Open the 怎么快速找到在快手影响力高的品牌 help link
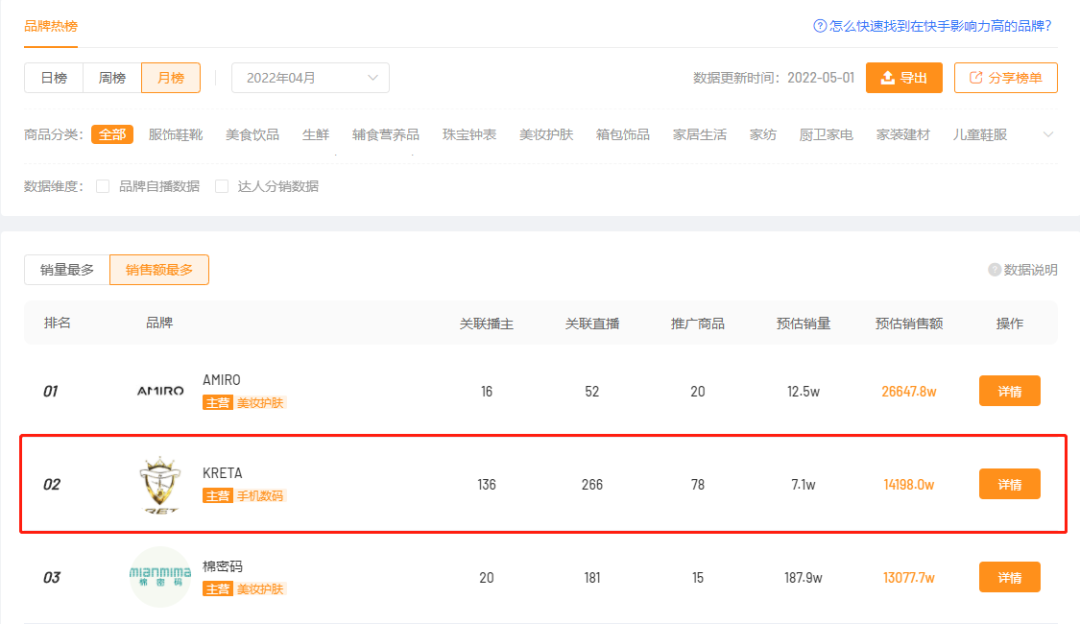The height and width of the screenshot is (624, 1080). pyautogui.click(x=940, y=26)
